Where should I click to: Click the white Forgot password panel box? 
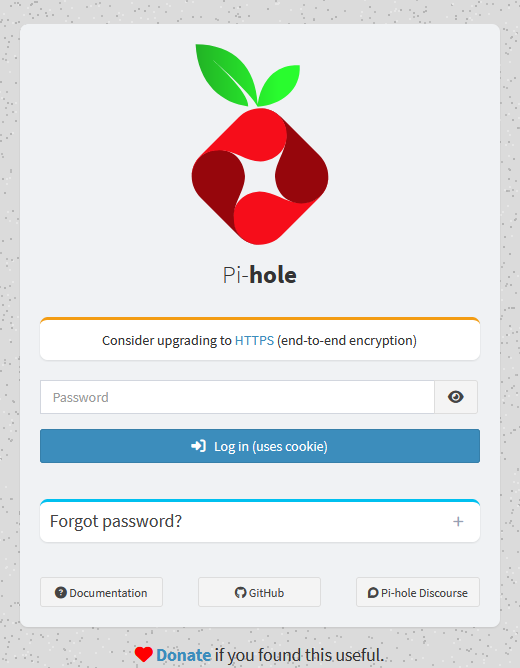point(260,521)
